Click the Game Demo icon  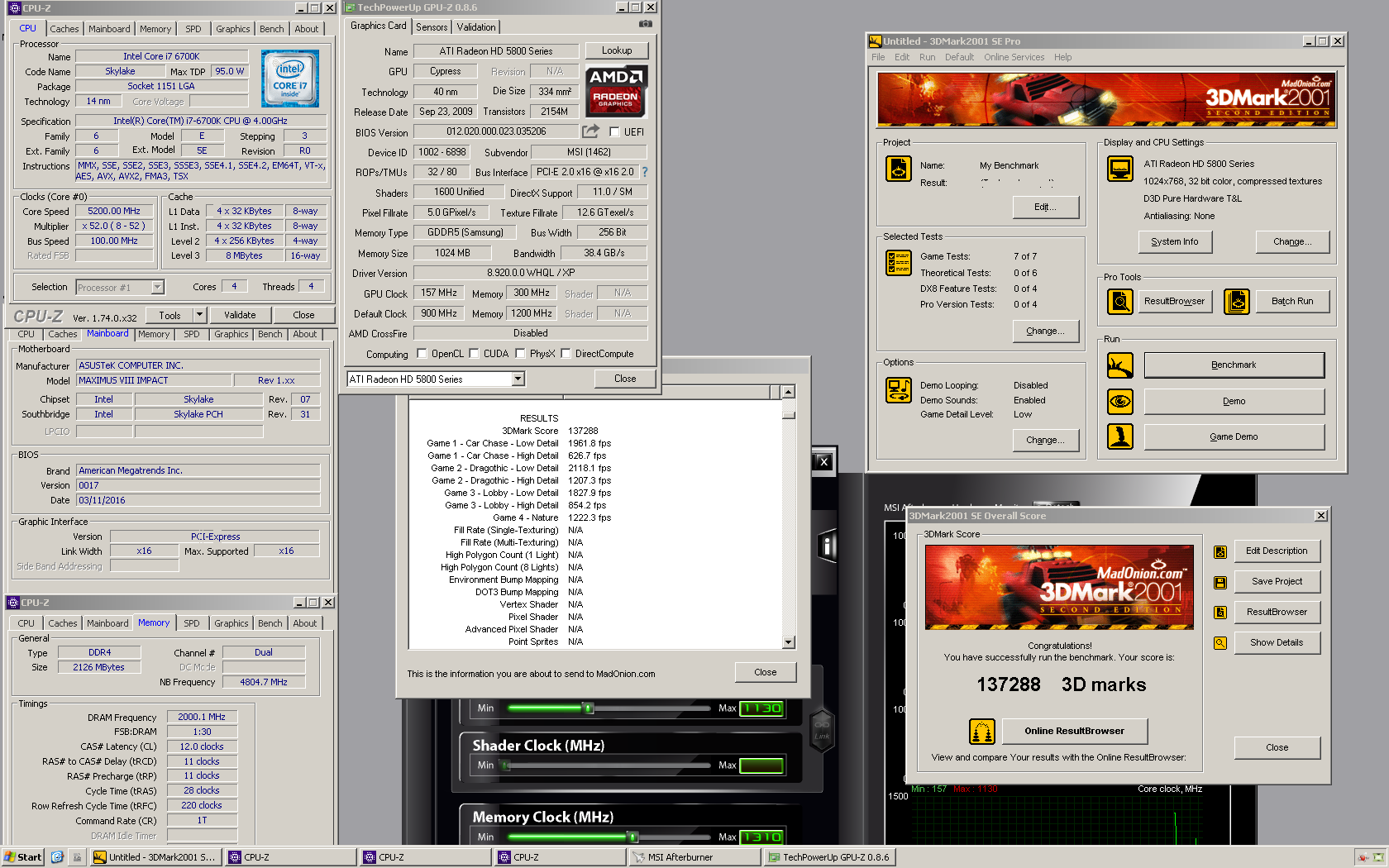click(1120, 436)
